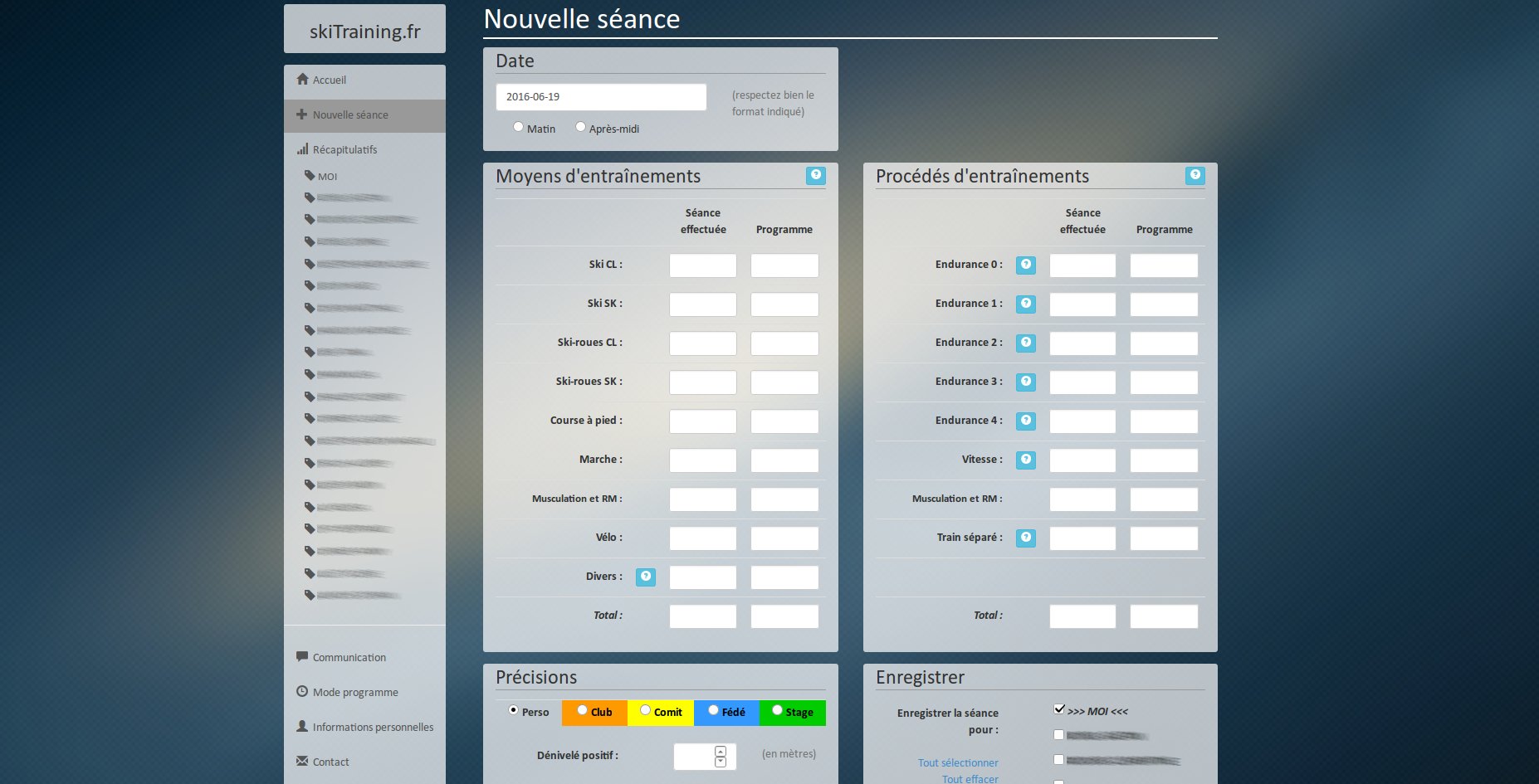Screen dimensions: 1539x784
Task: Click Procédés Musculation et RM Séance effectuée field
Action: (1082, 499)
